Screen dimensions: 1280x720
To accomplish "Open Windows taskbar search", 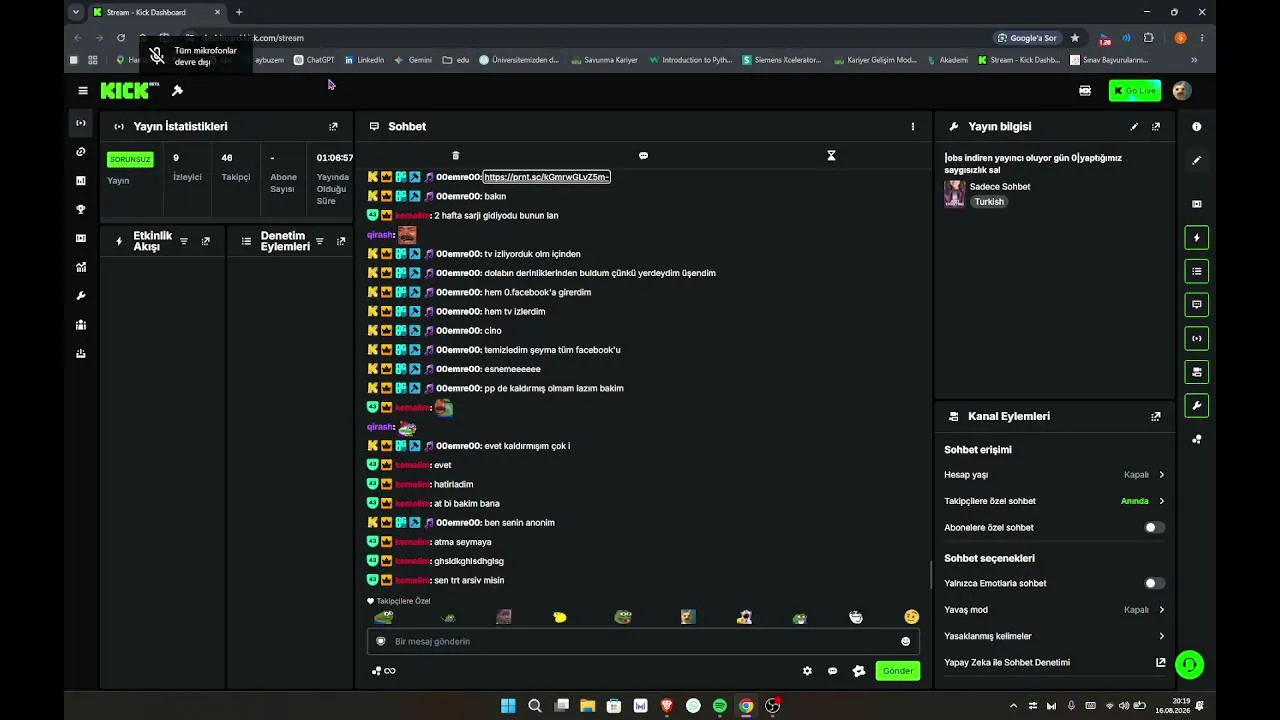I will [535, 706].
